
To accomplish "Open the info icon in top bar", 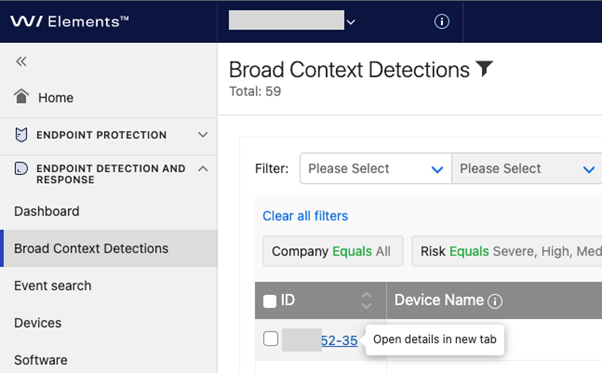I will click(x=442, y=21).
